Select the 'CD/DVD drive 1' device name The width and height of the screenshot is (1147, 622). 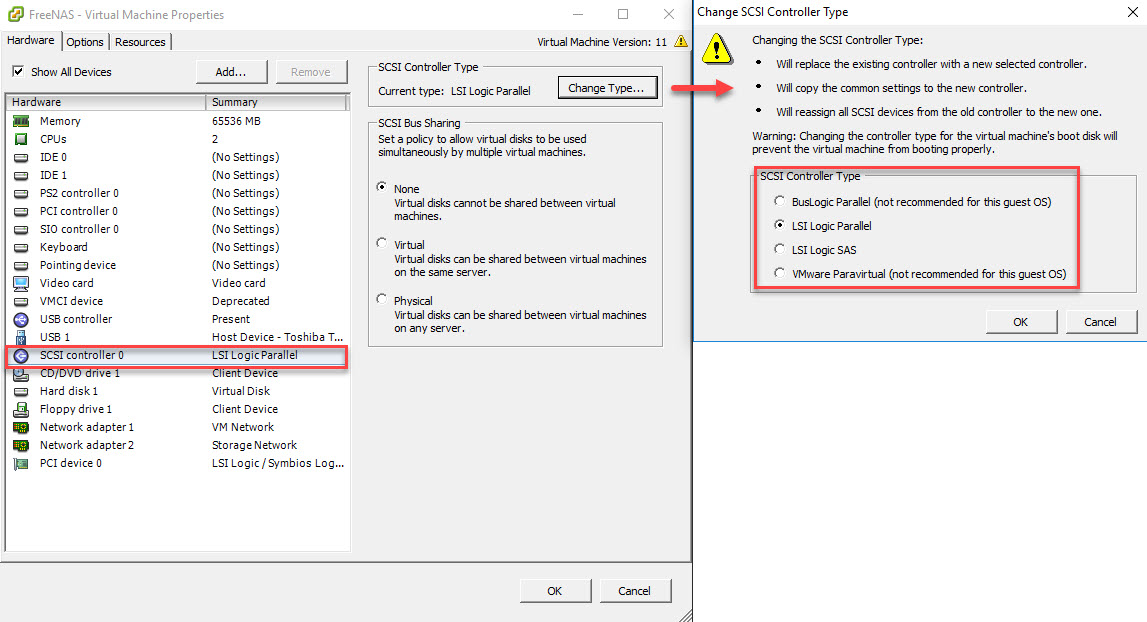point(80,373)
